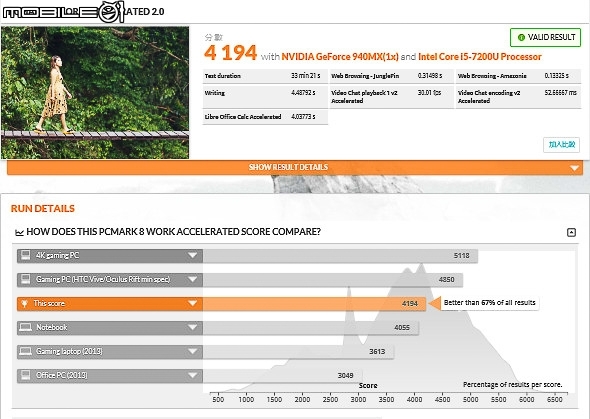The image size is (590, 419).
Task: Click Better than 67% of all results tooltip
Action: point(489,303)
